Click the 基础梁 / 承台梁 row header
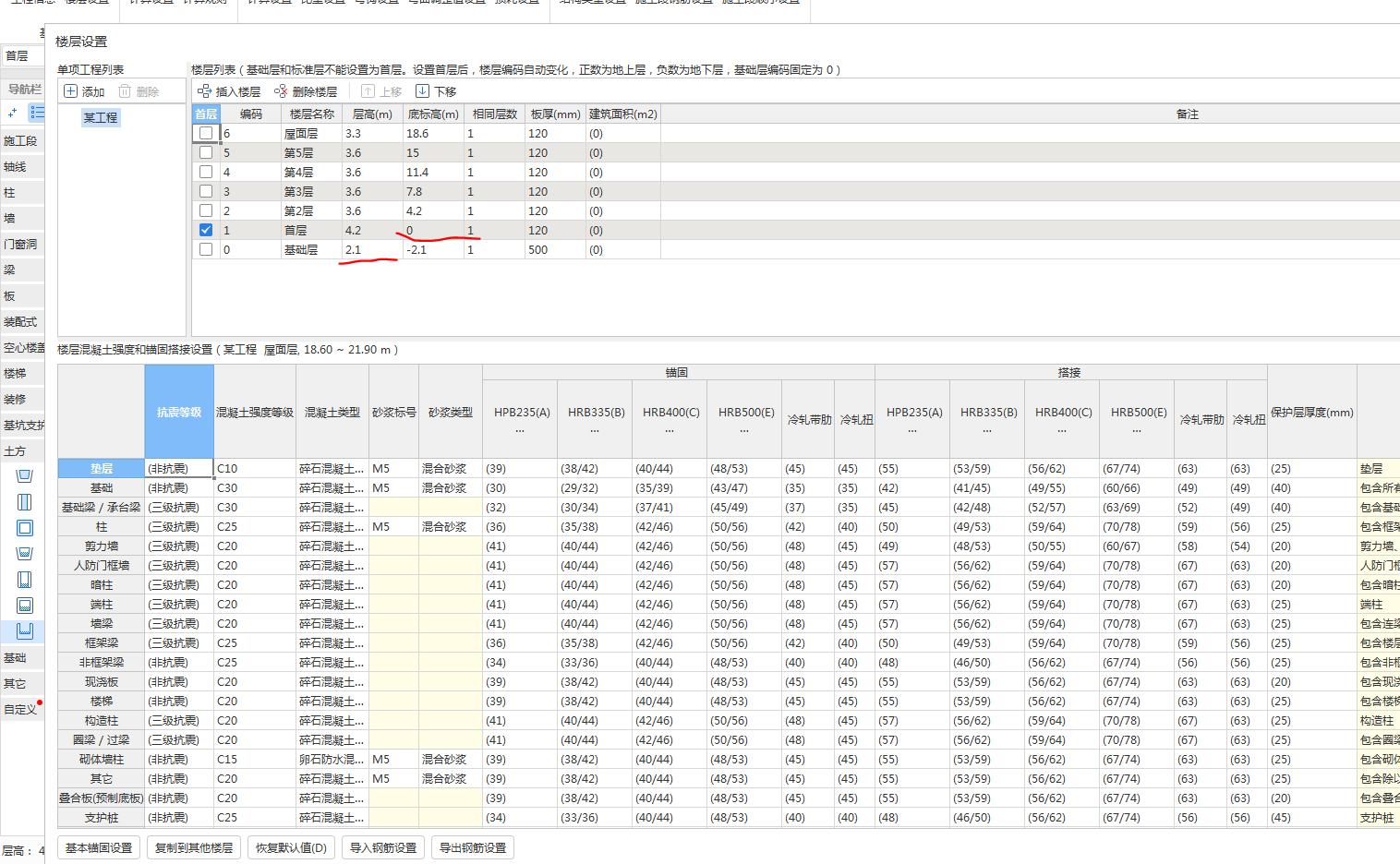The width and height of the screenshot is (1400, 864). [102, 507]
